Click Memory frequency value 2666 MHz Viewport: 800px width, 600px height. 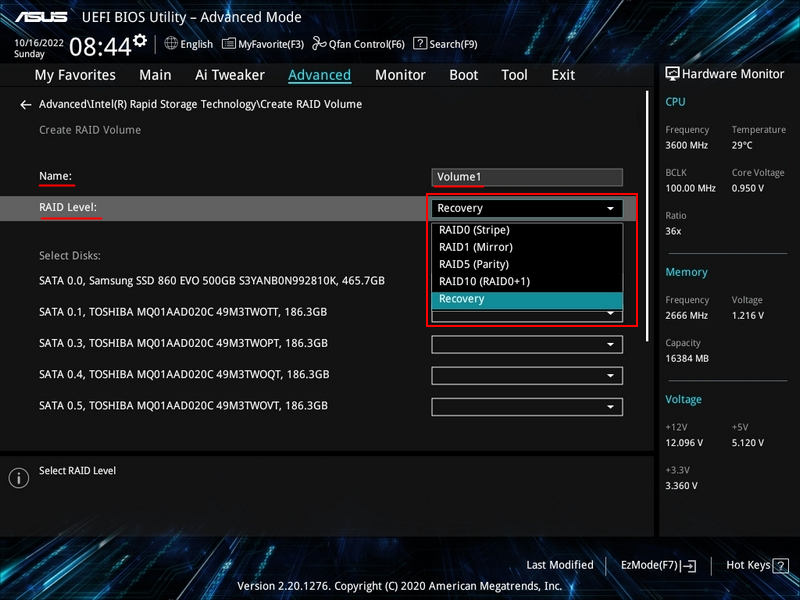686,315
